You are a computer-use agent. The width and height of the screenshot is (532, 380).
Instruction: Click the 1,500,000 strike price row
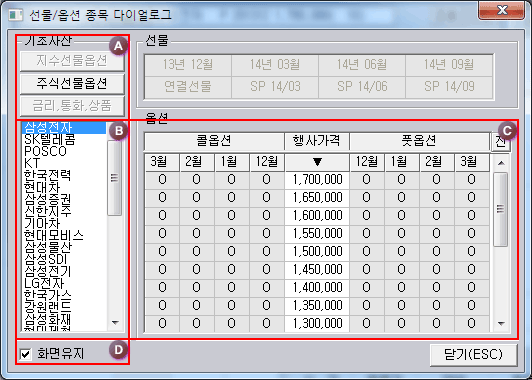tap(317, 251)
